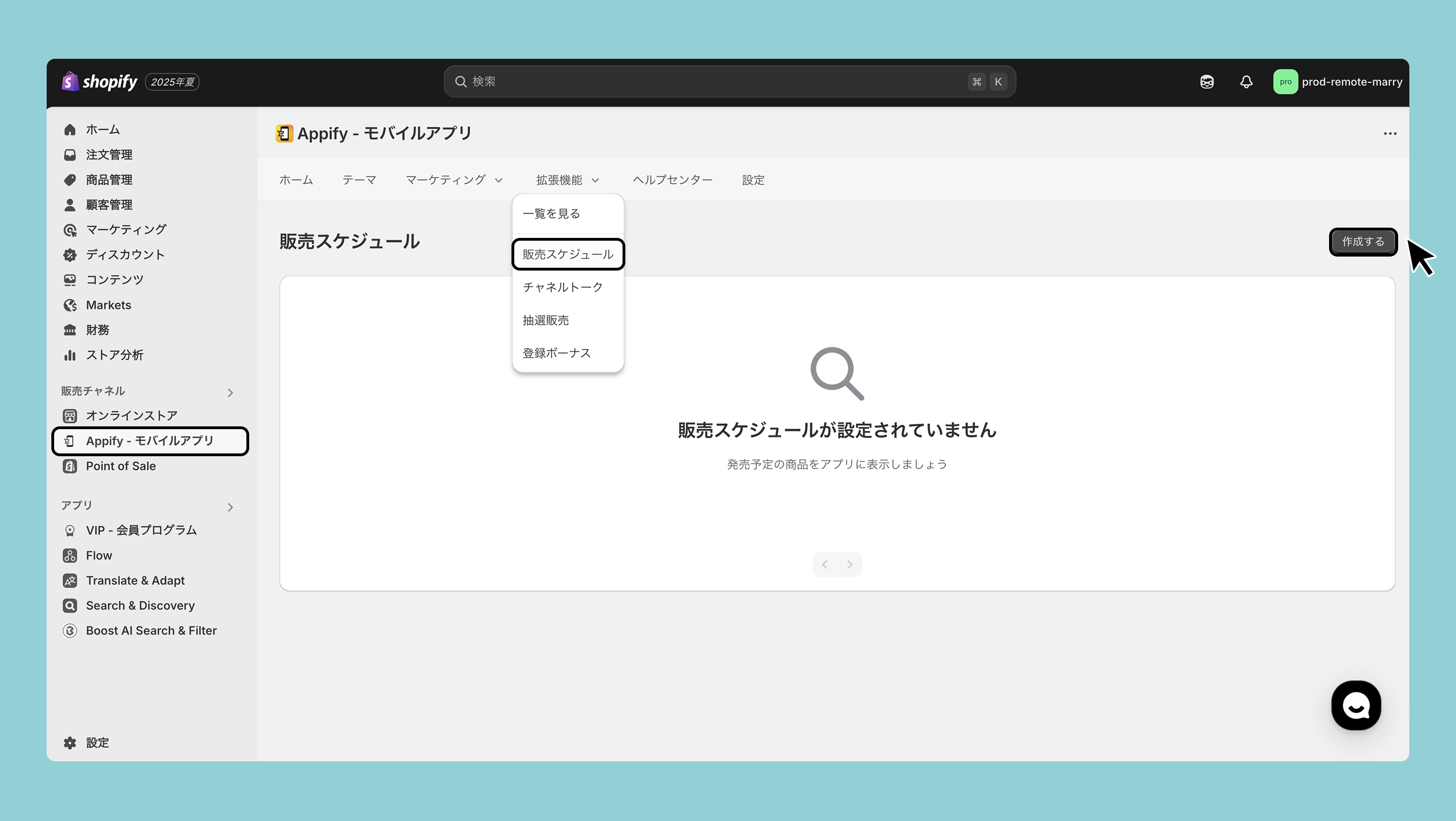Click the three-dot more options icon

pos(1390,134)
